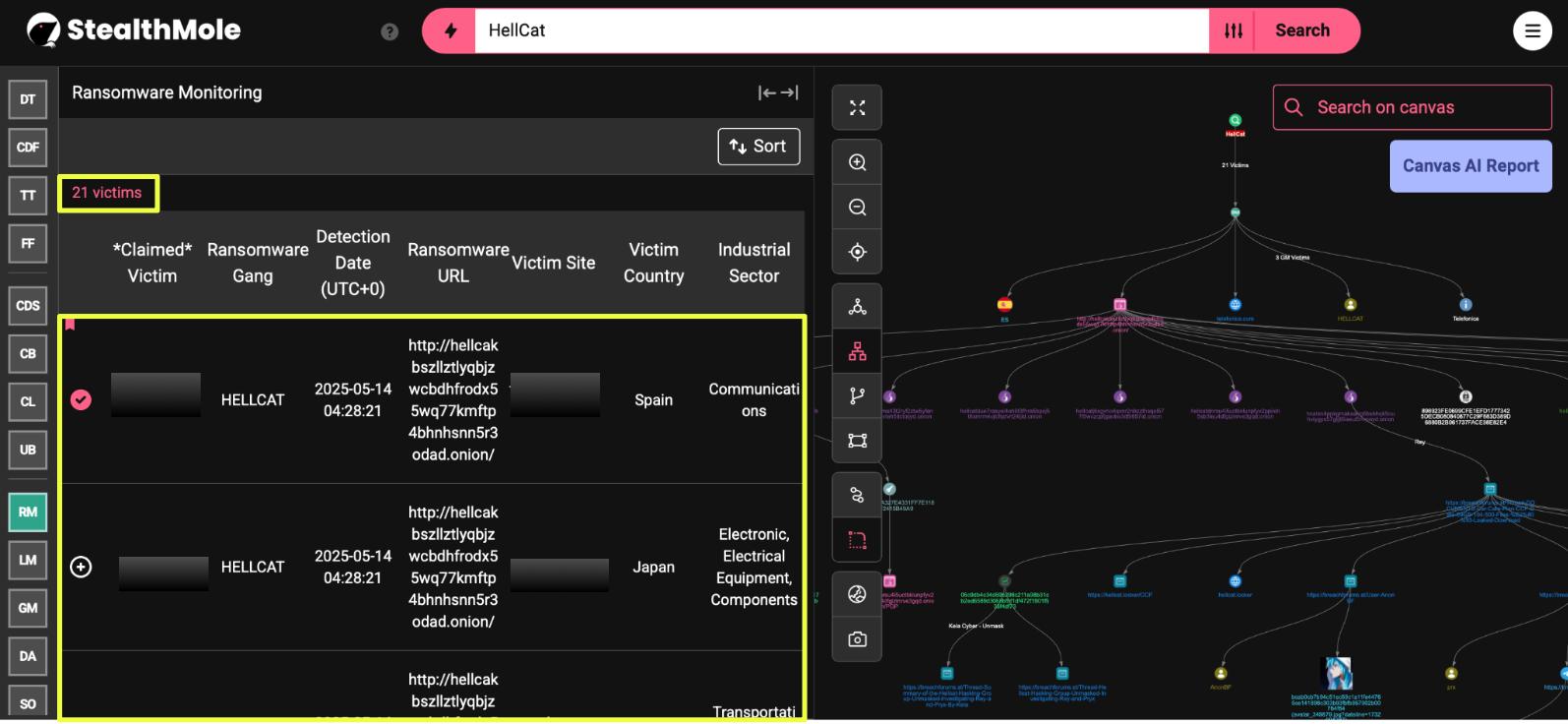Add the Japan victim row to canvas
This screenshot has height=724, width=1568.
[x=81, y=567]
